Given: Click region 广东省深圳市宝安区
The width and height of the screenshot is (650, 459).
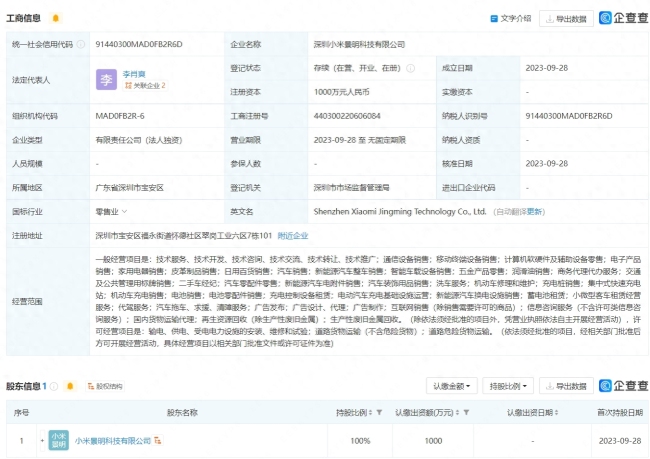Looking at the screenshot, I should (x=130, y=188).
